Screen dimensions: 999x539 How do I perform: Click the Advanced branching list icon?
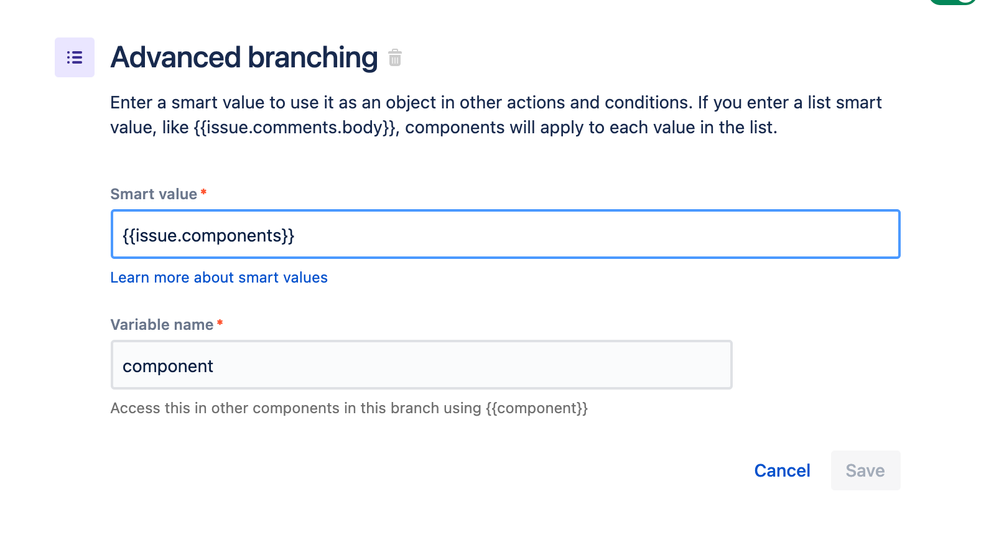click(x=75, y=58)
